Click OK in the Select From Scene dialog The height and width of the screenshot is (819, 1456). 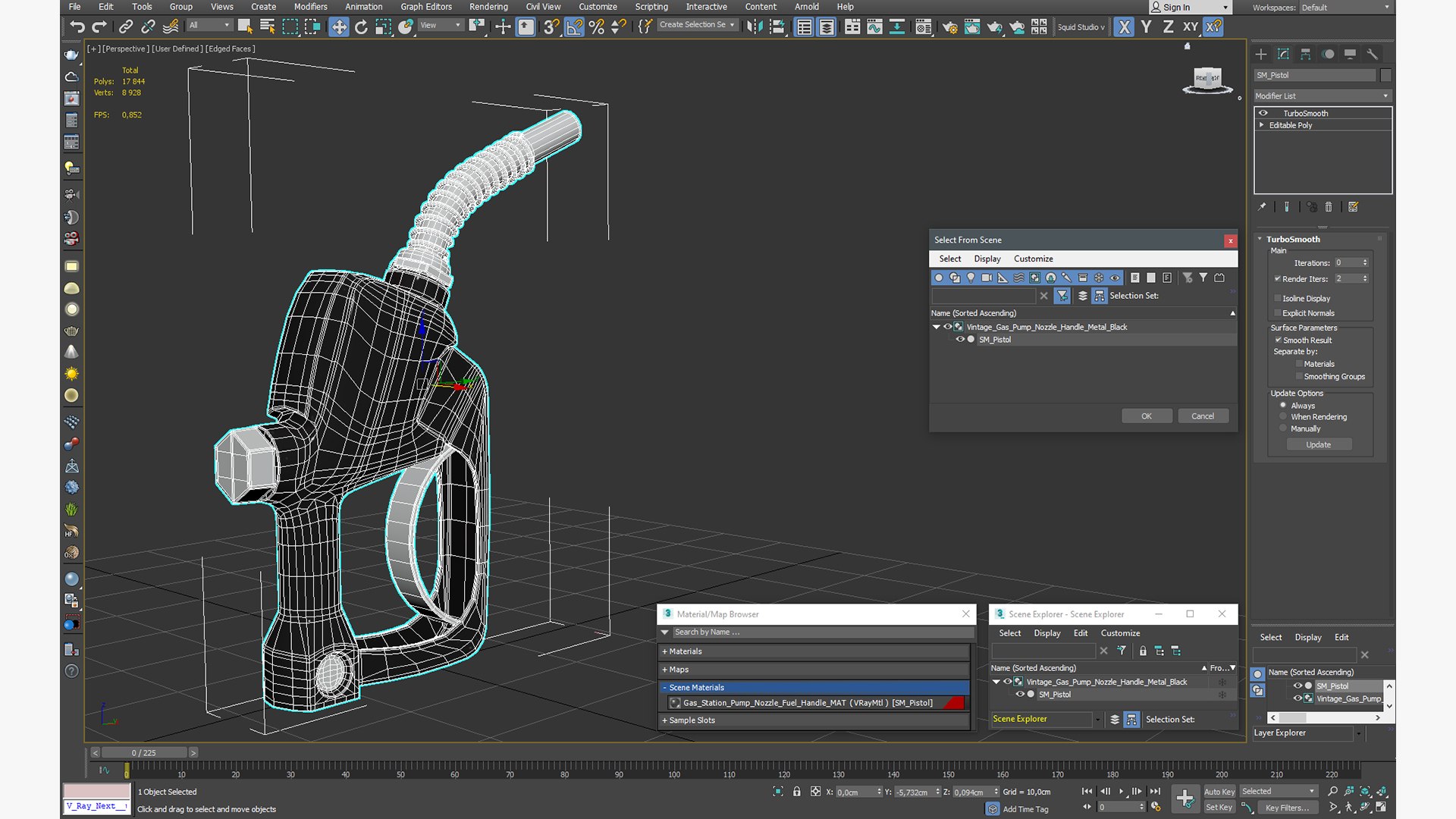point(1147,416)
